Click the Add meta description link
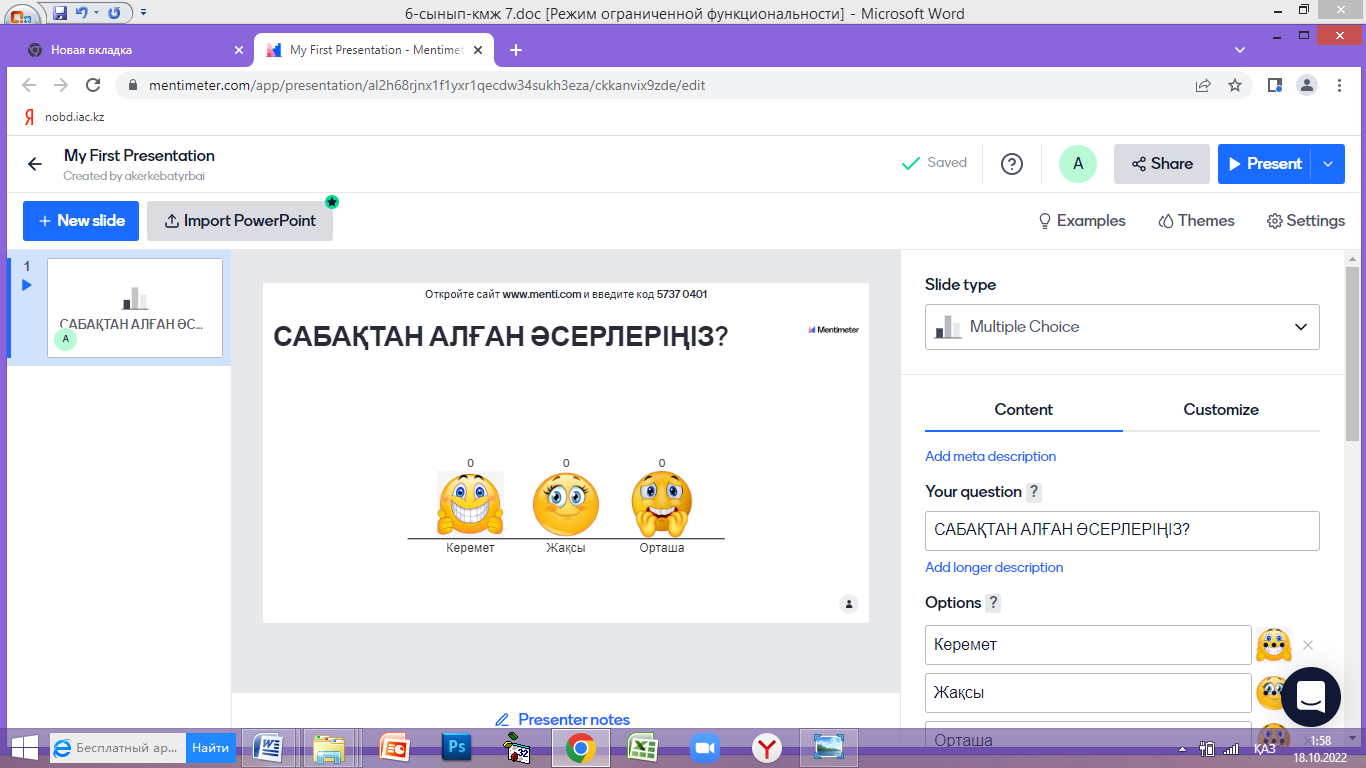Viewport: 1366px width, 768px height. tap(990, 456)
